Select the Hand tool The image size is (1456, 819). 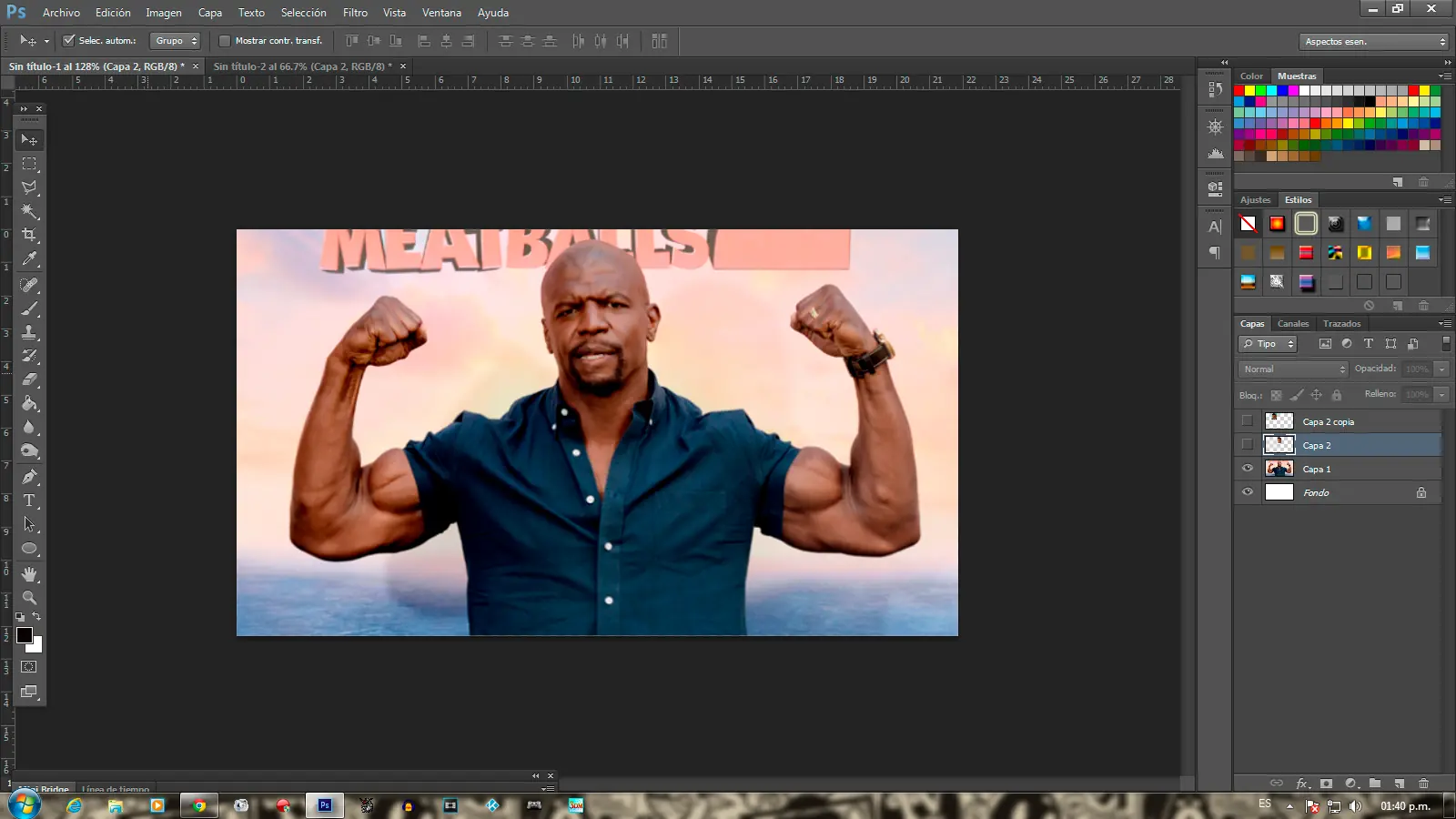(x=29, y=574)
